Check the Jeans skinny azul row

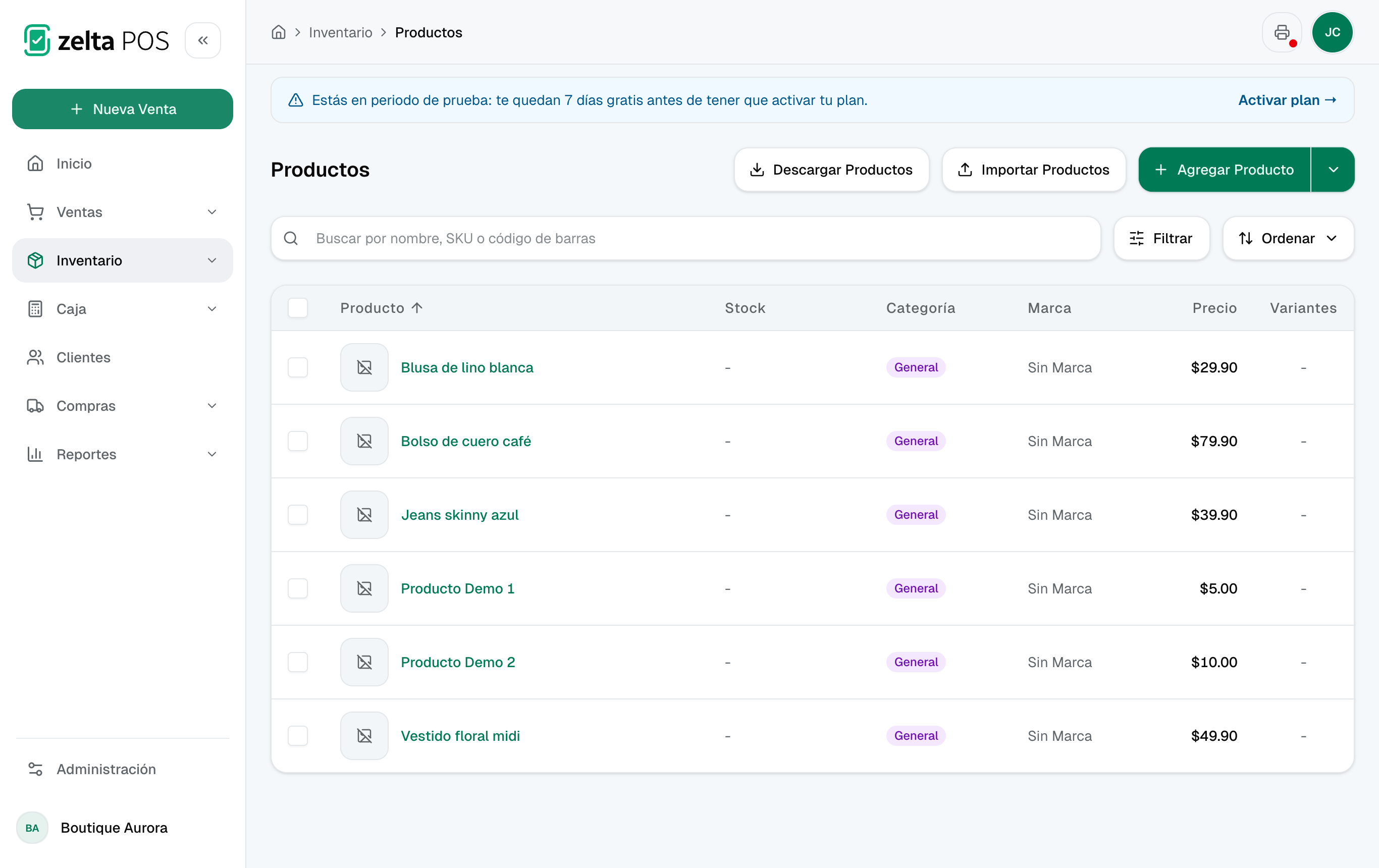298,515
